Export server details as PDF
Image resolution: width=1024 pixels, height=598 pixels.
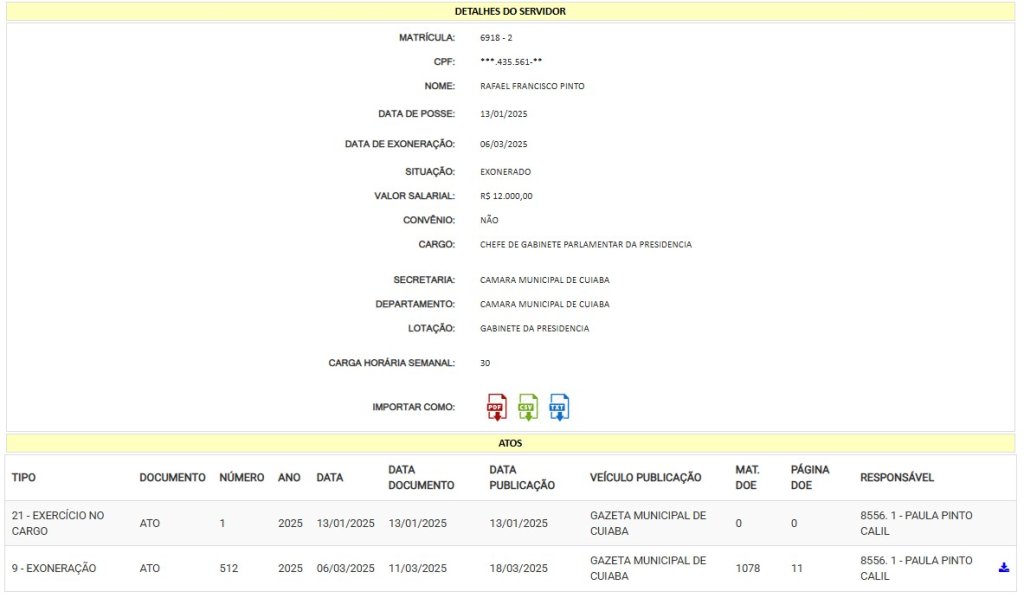(497, 407)
